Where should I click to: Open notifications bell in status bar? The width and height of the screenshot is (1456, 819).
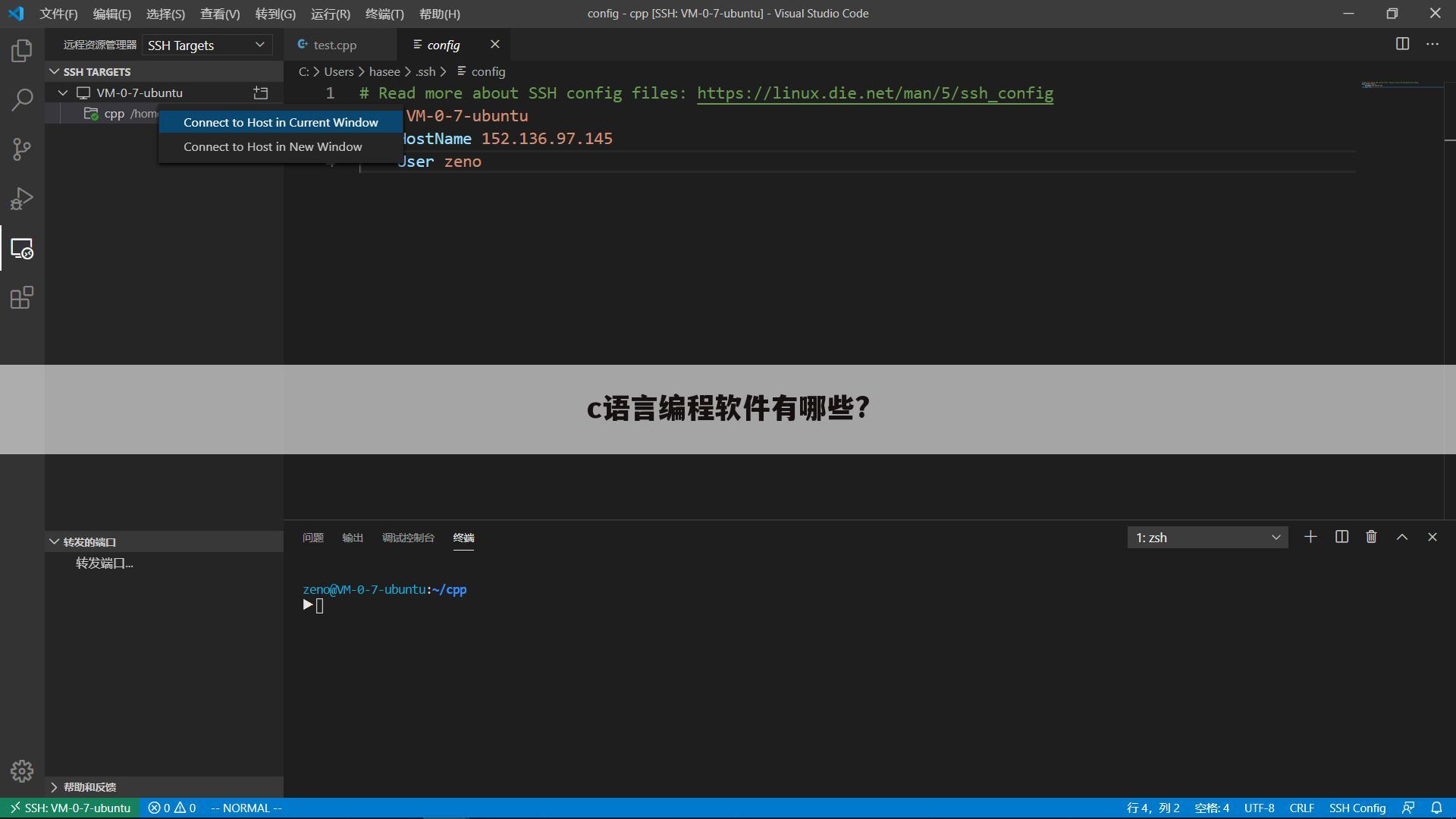click(1436, 808)
